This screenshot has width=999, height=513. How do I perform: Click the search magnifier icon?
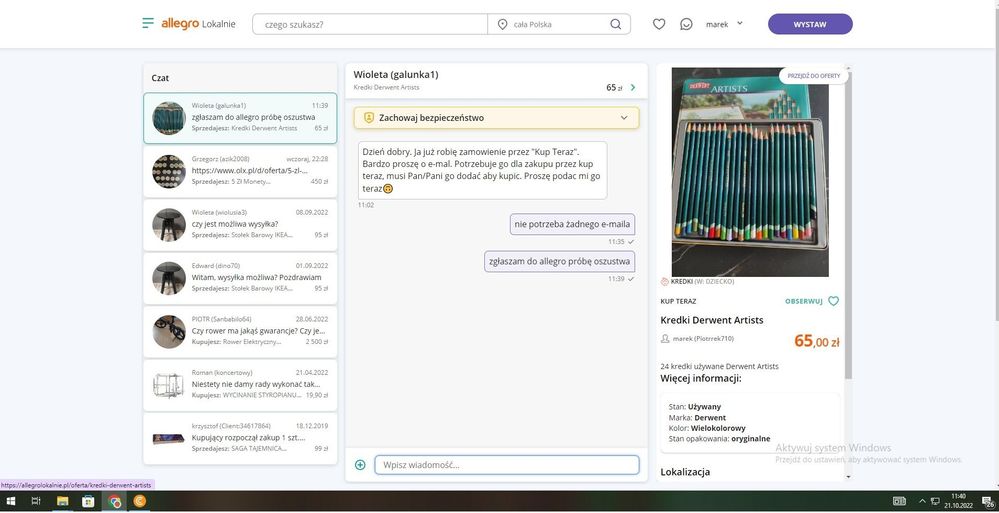615,24
